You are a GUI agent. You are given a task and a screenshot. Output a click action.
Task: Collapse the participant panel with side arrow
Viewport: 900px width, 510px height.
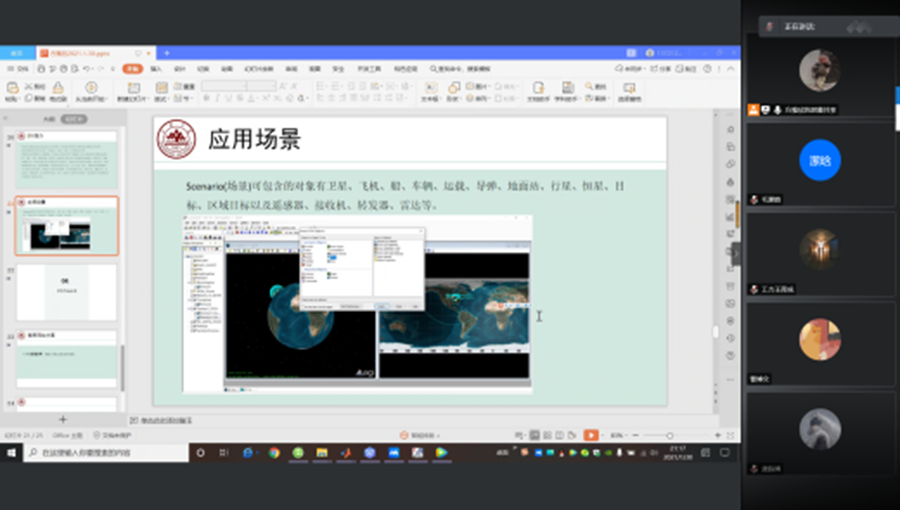tap(736, 254)
